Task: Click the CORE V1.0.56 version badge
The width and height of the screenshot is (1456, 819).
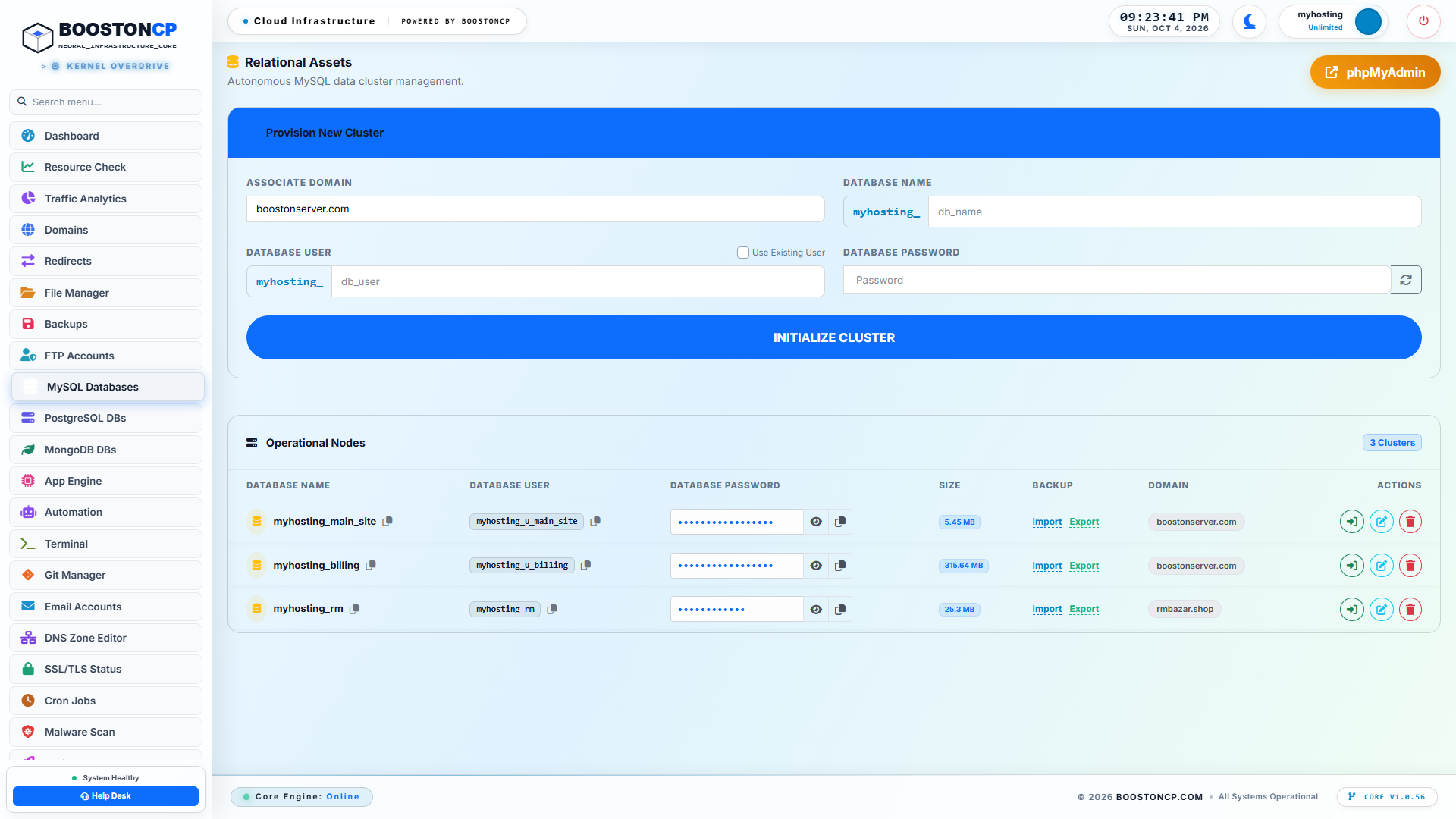Action: pos(1387,797)
